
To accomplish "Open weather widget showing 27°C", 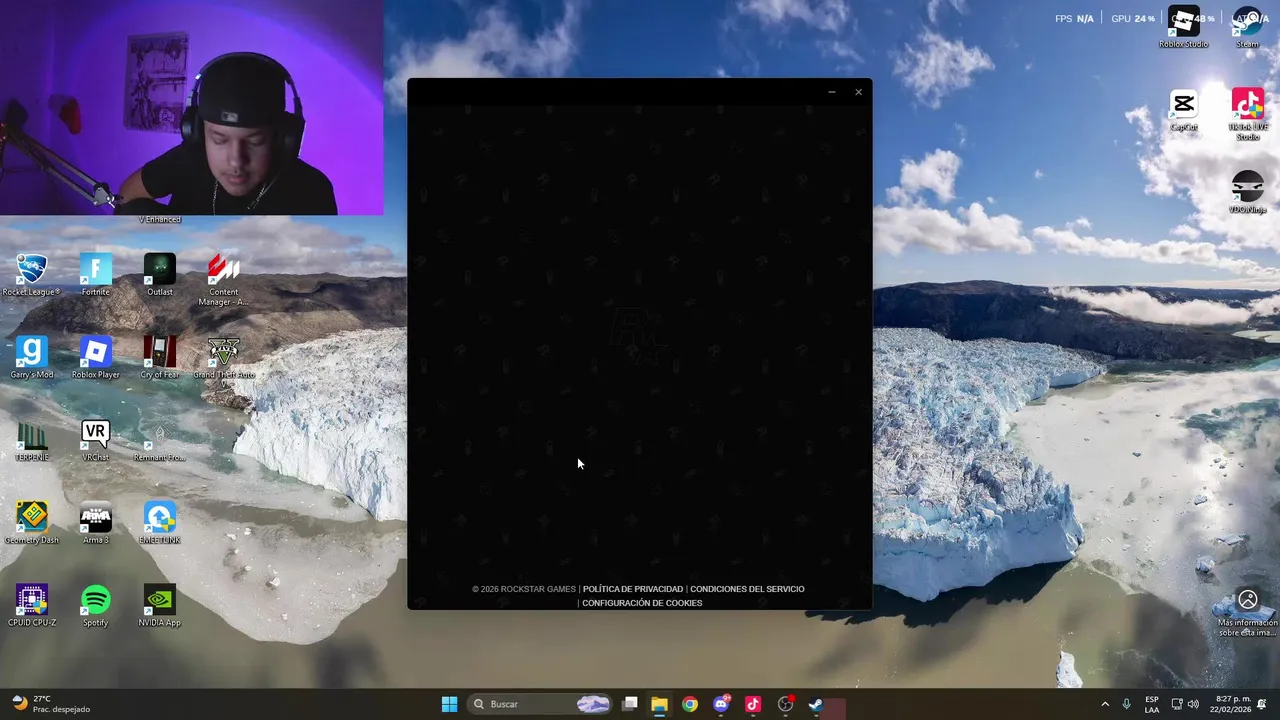I will click(52, 704).
